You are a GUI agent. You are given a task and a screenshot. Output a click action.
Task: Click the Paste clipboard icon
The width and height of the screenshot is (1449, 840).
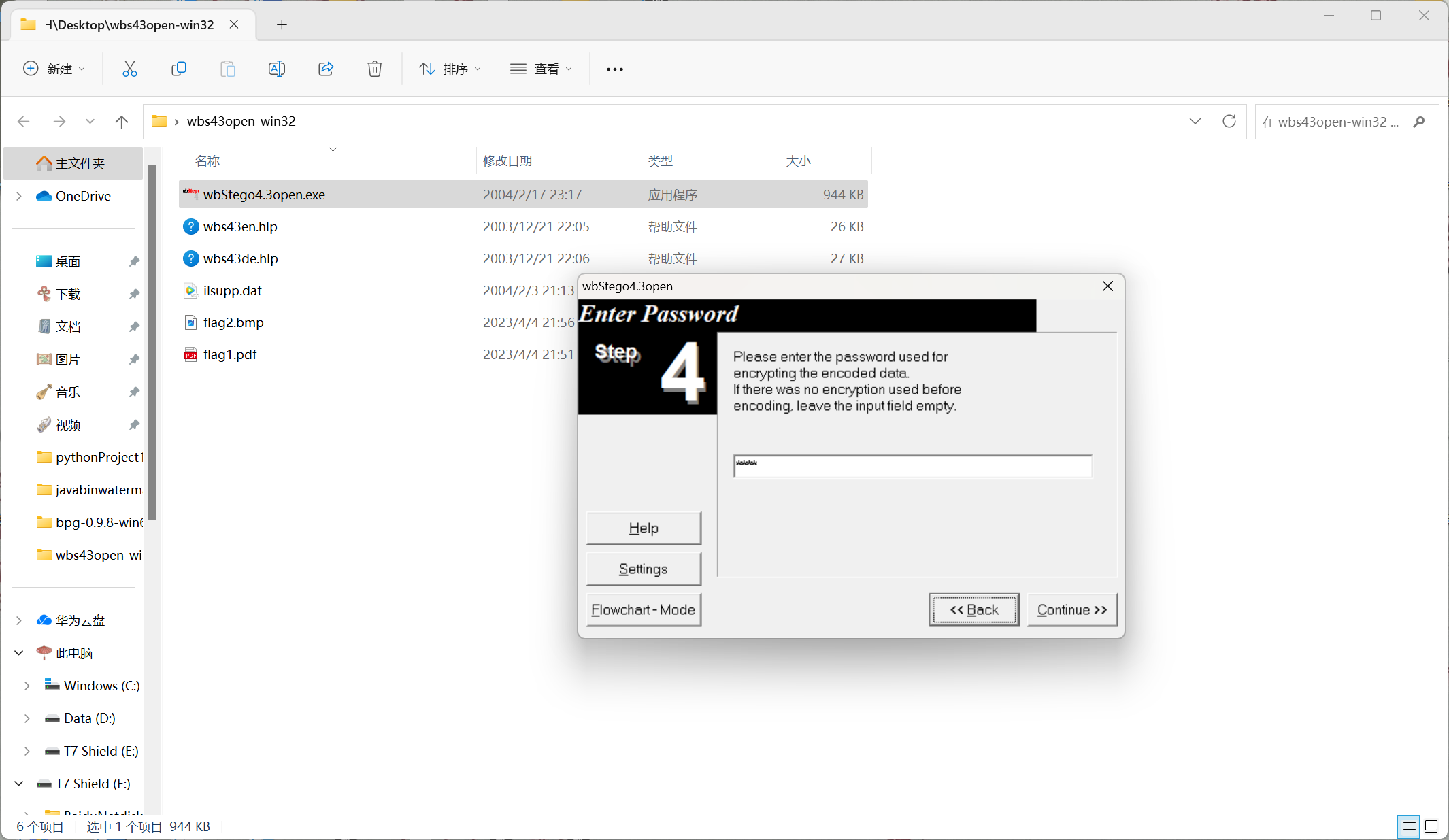tap(228, 69)
